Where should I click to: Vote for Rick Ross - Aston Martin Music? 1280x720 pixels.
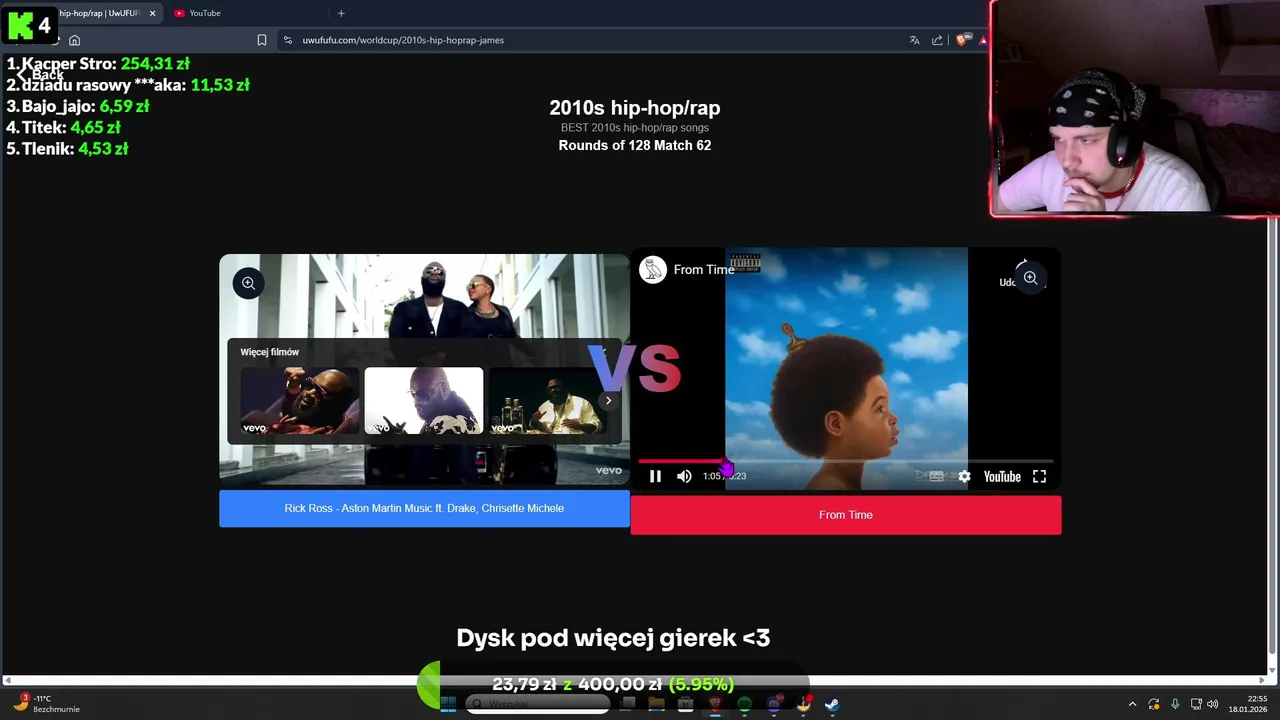coord(424,508)
